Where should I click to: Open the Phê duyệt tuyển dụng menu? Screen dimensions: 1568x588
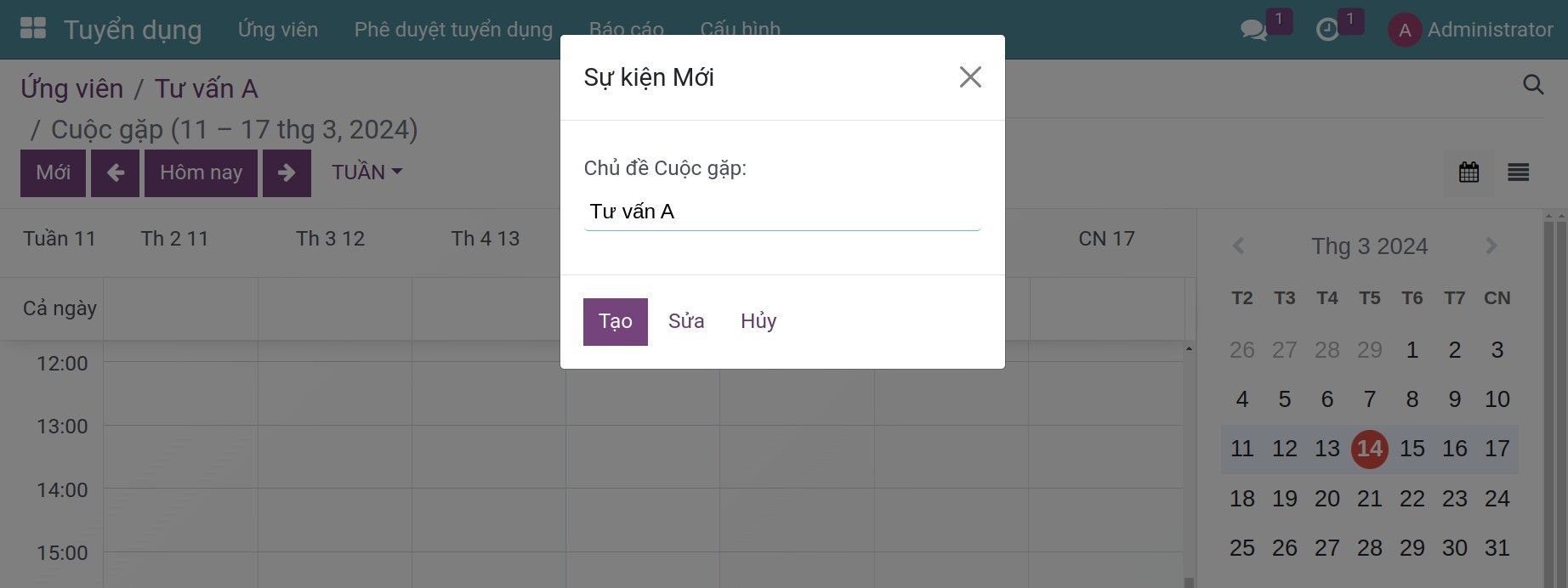click(452, 28)
